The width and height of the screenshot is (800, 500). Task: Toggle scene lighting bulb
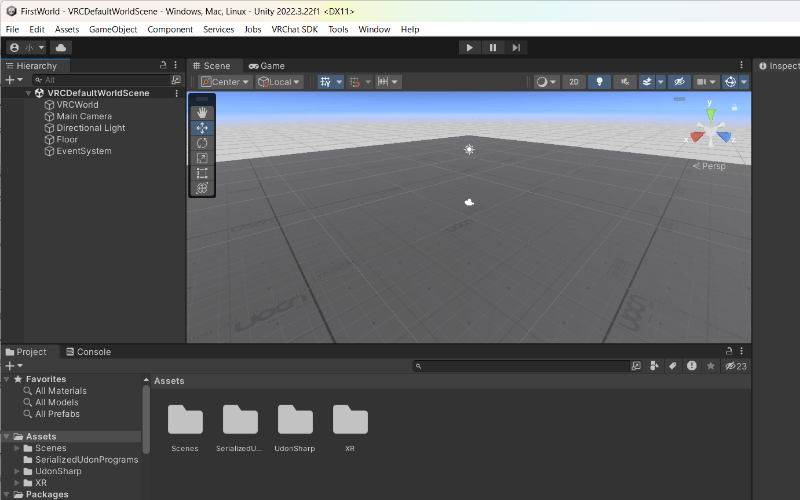pyautogui.click(x=599, y=82)
